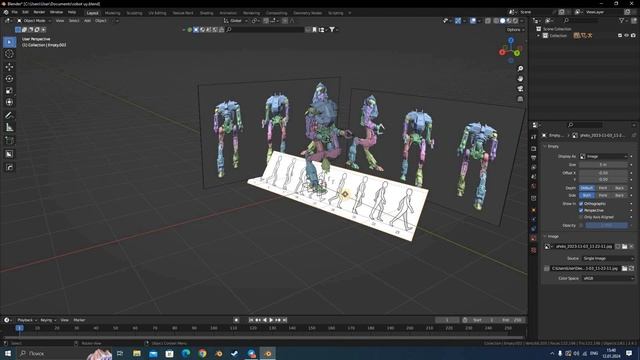Click the pan view hand icon

tap(520, 78)
